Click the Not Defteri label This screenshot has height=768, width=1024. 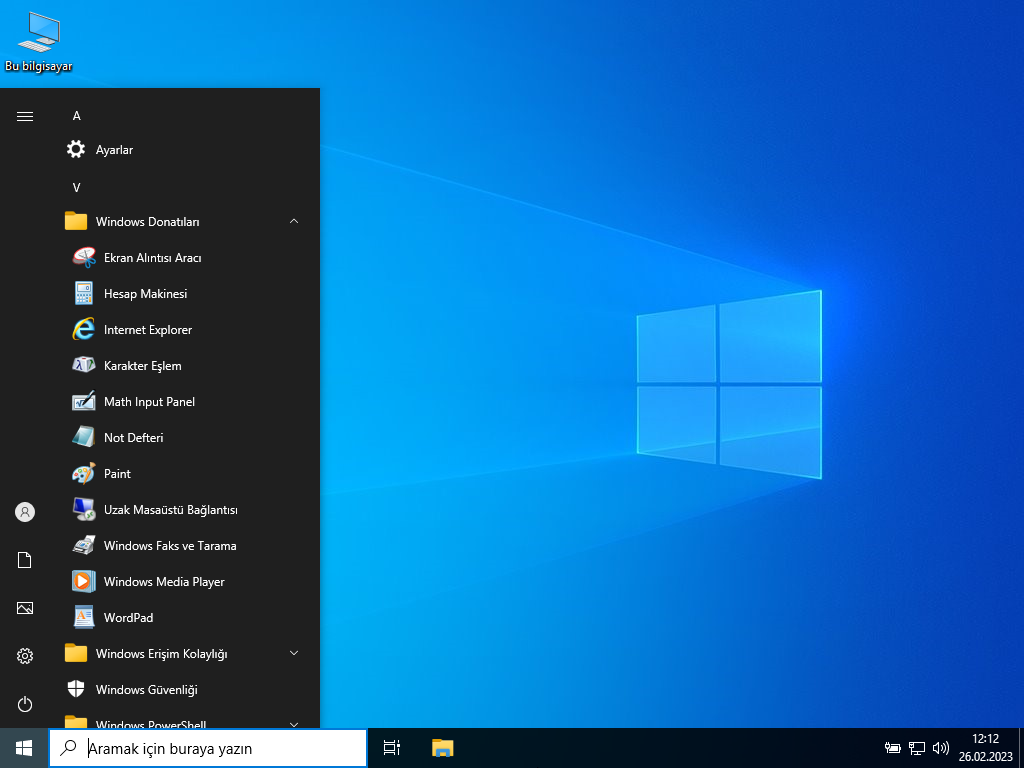pyautogui.click(x=134, y=438)
